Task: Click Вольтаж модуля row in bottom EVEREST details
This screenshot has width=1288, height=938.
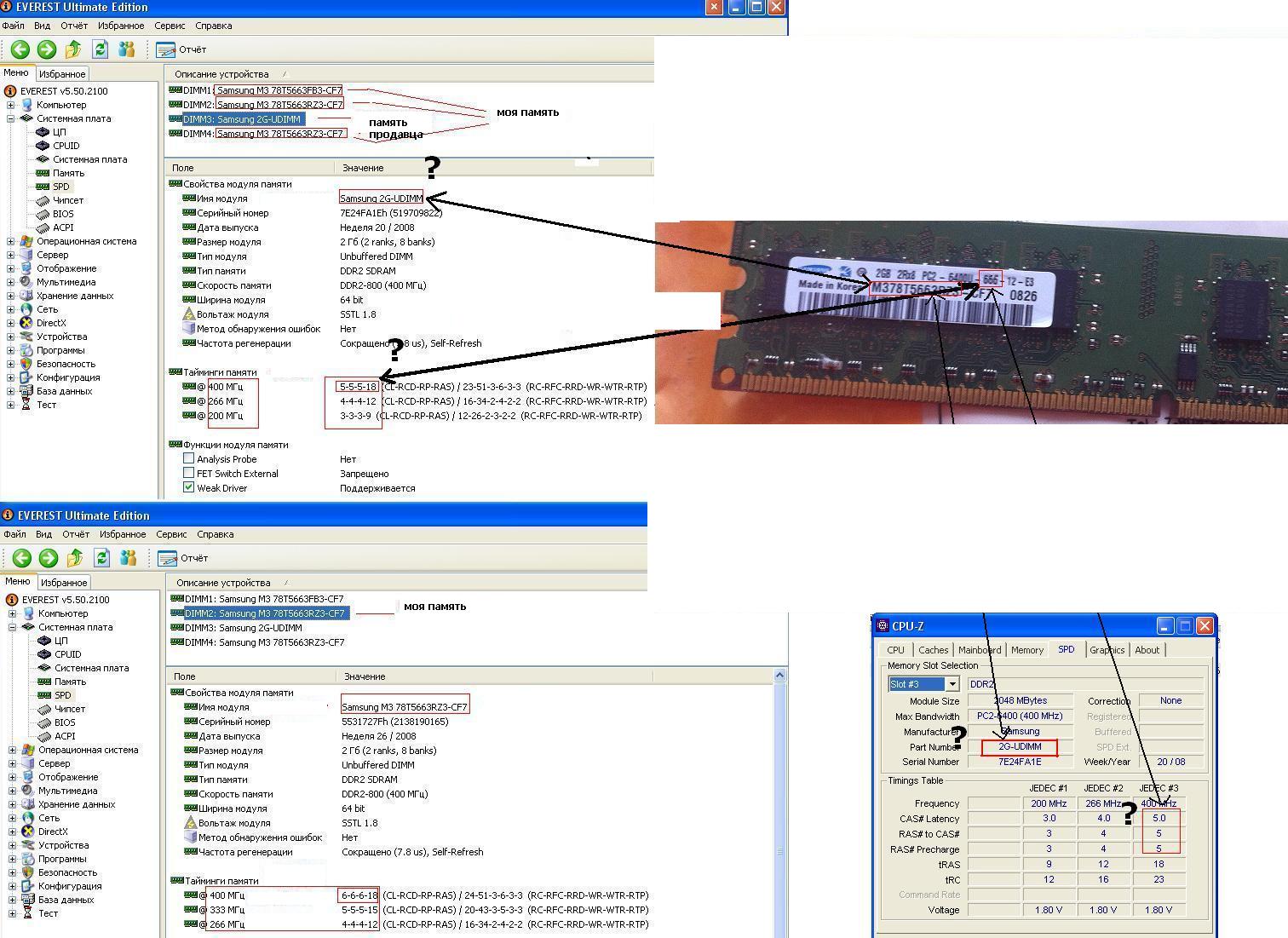Action: tap(279, 823)
